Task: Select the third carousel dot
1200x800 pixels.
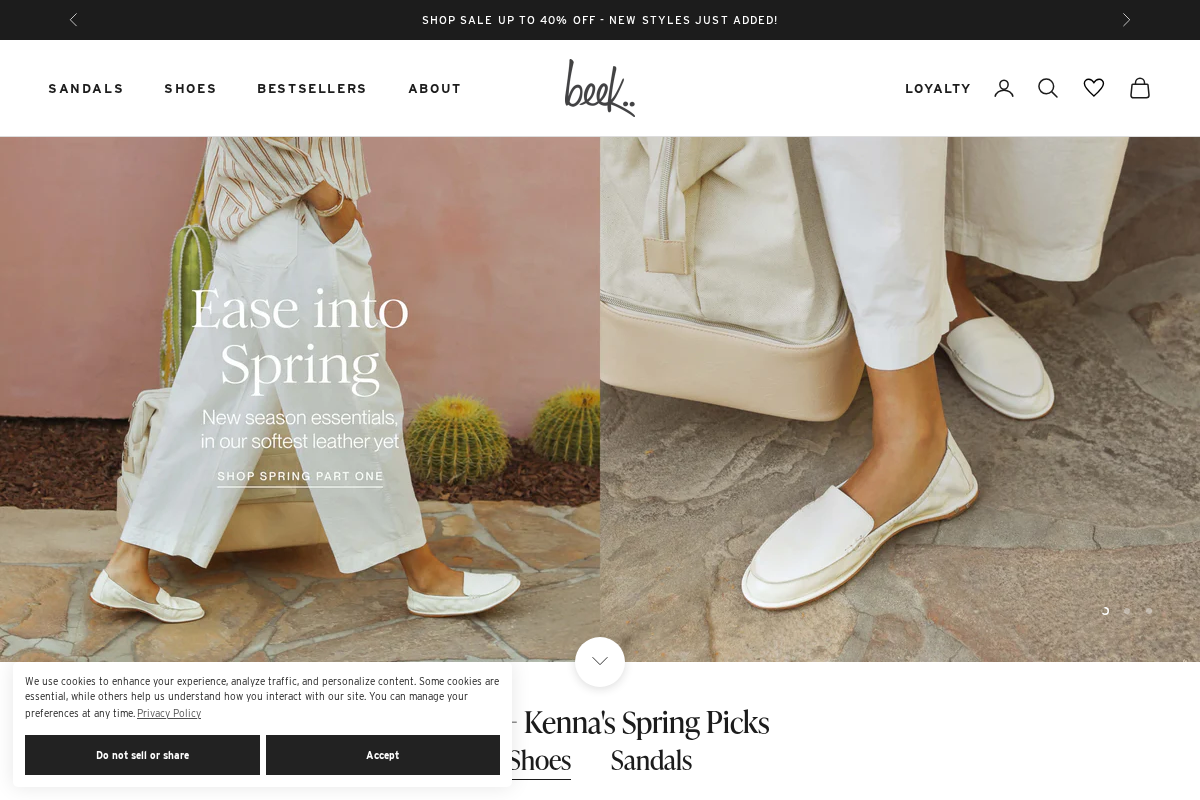Action: [1148, 611]
